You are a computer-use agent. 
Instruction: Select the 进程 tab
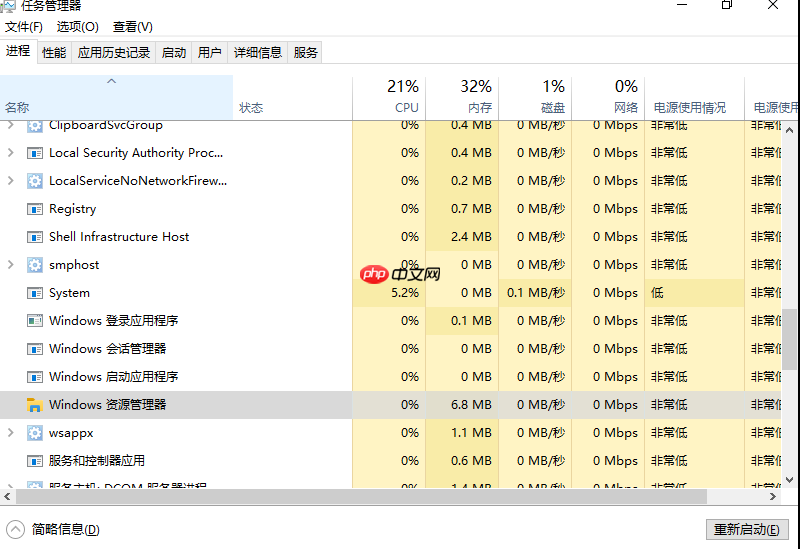[18, 51]
